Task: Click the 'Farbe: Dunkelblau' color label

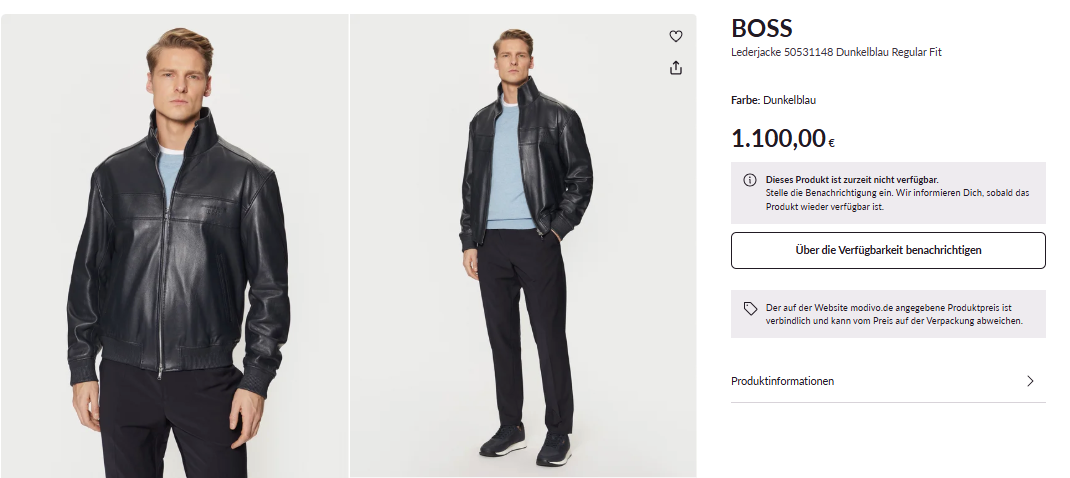Action: (773, 100)
